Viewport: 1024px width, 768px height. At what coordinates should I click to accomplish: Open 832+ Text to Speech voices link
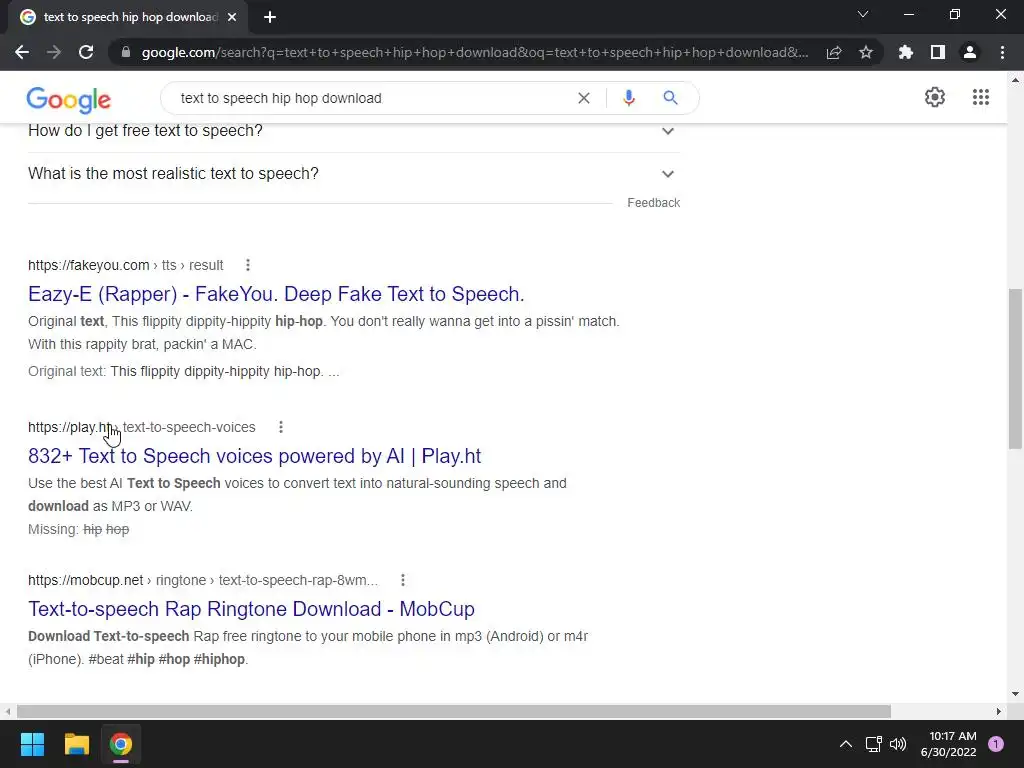click(x=254, y=456)
